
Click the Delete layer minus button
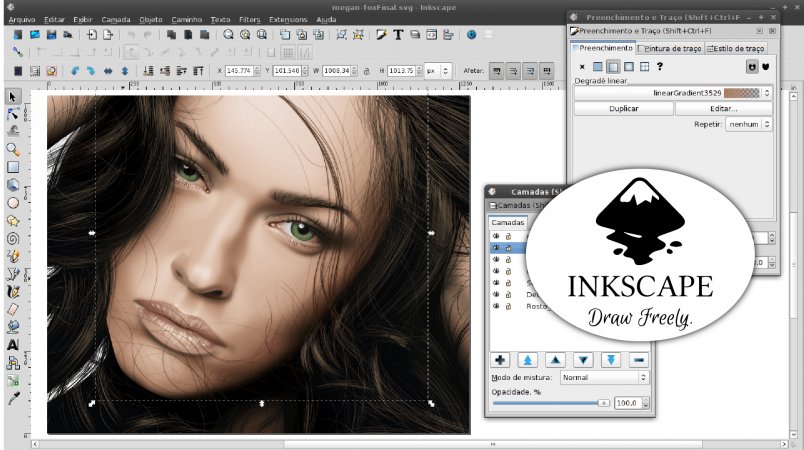pos(638,360)
